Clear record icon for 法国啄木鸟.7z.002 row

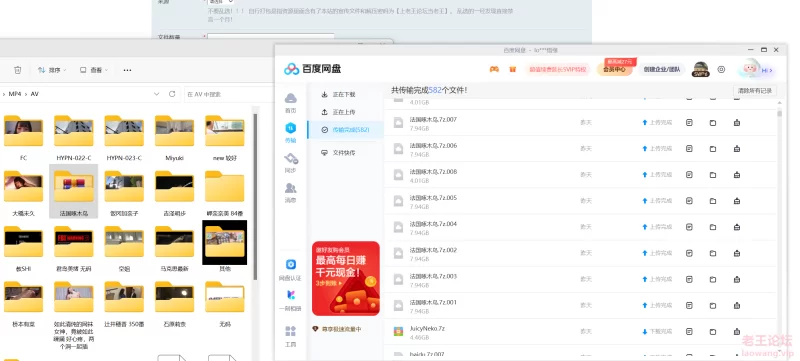point(737,253)
